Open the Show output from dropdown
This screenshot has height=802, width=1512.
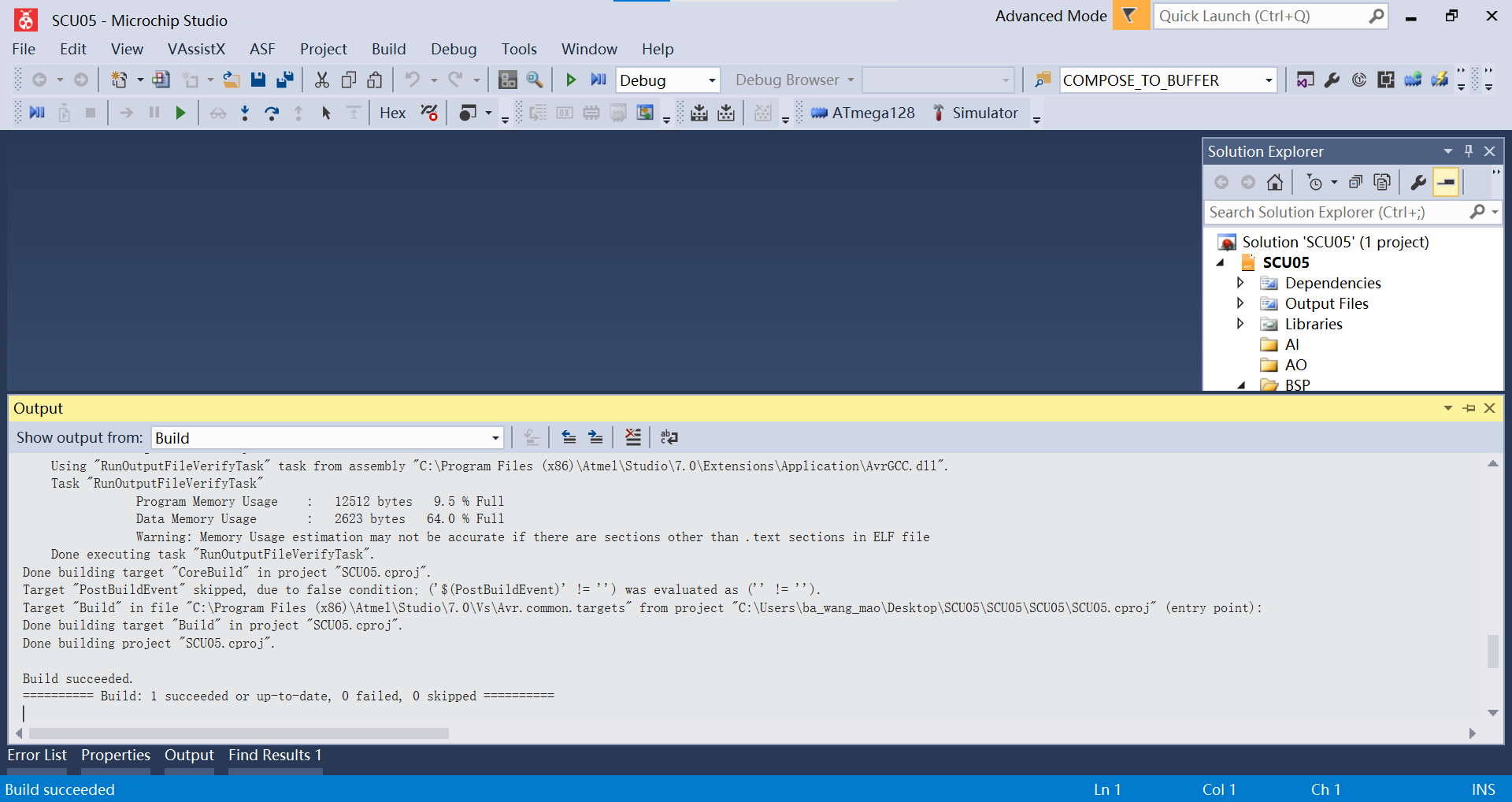coord(495,437)
